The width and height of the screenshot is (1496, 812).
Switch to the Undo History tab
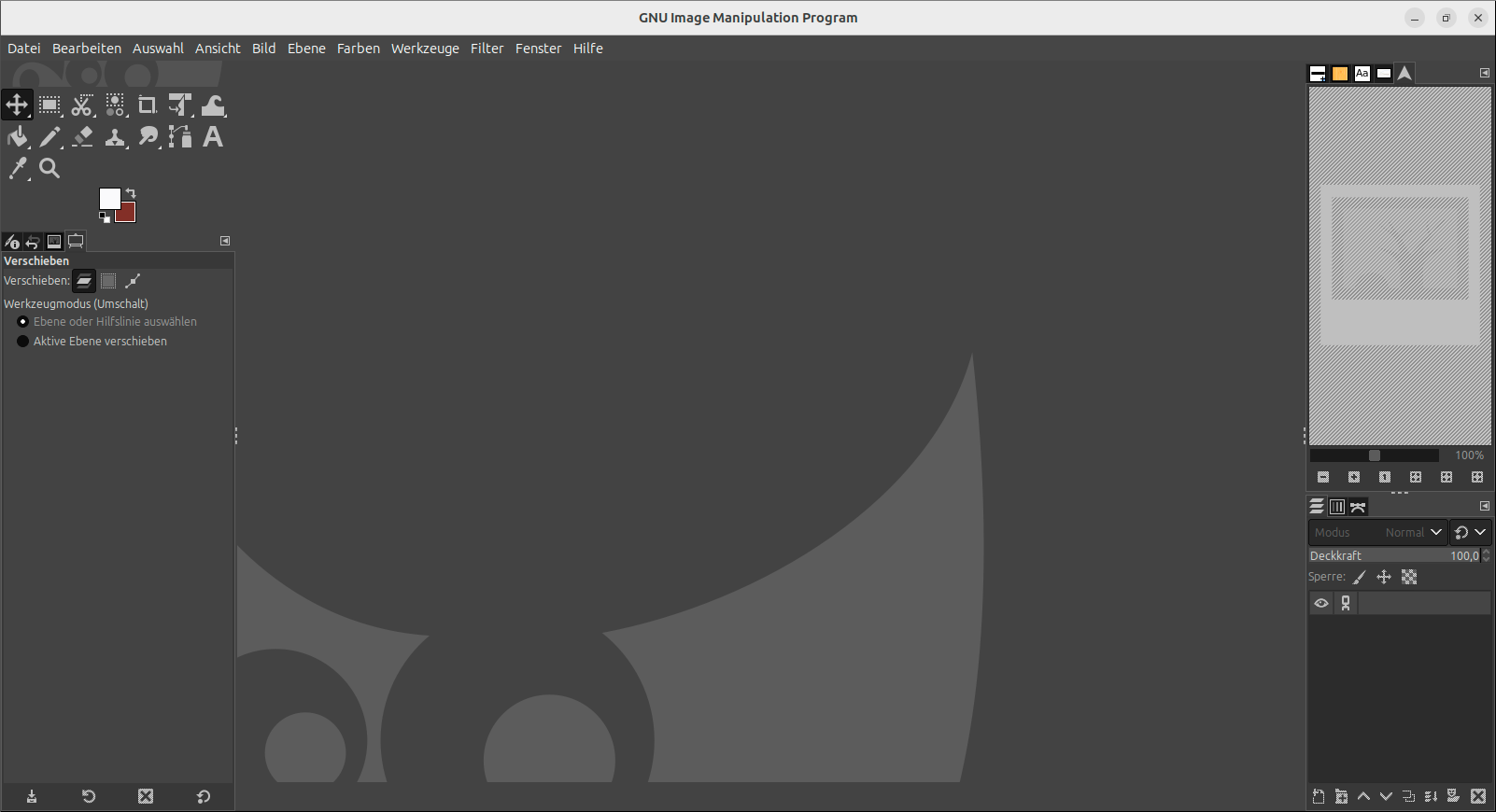click(x=33, y=242)
